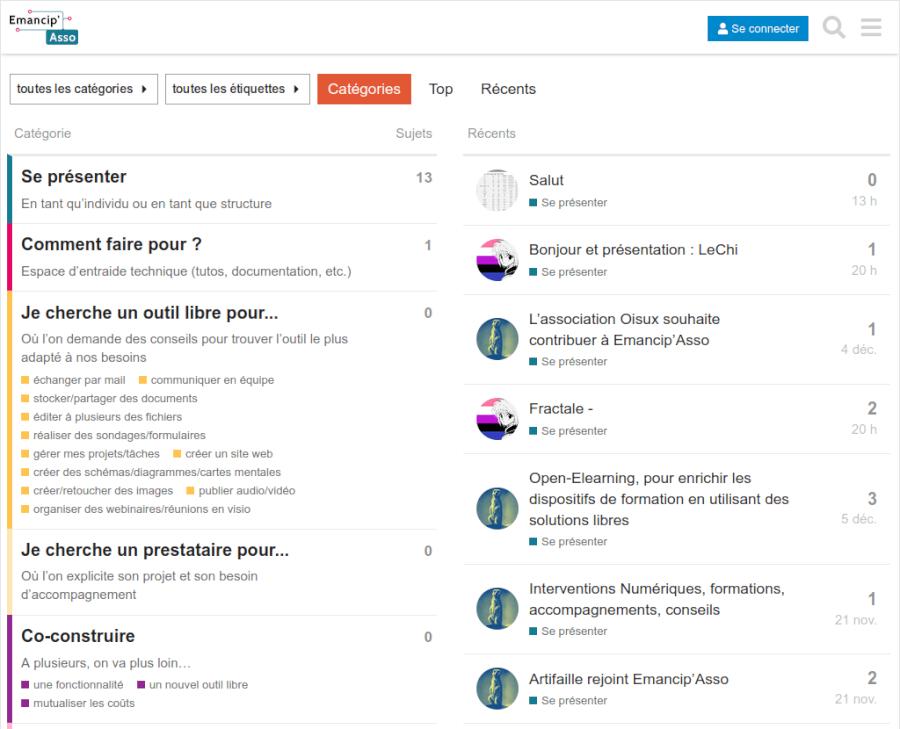
Task: Open 'organiser des webinaires/réunions en visio' subcategory
Action: pos(136,509)
